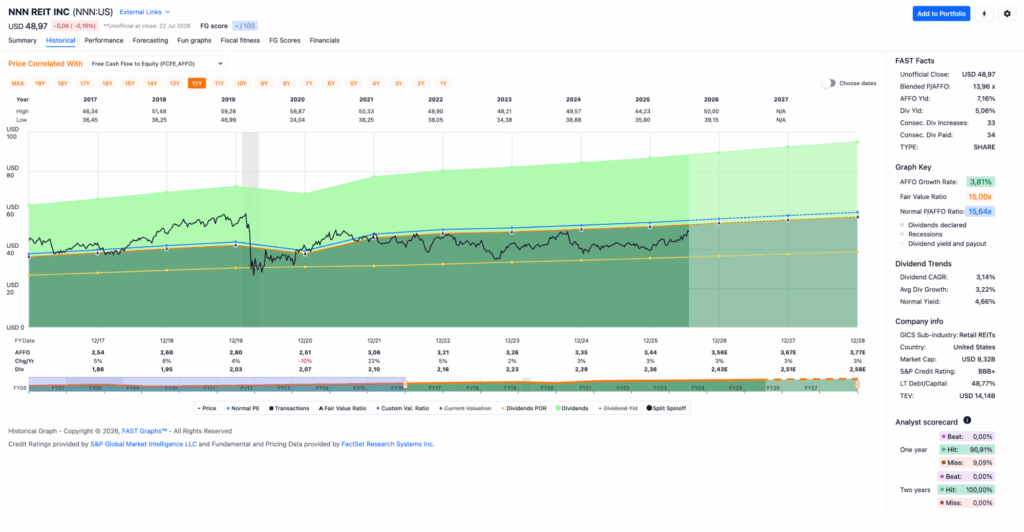Click the timeline range slider right handle

click(857, 384)
